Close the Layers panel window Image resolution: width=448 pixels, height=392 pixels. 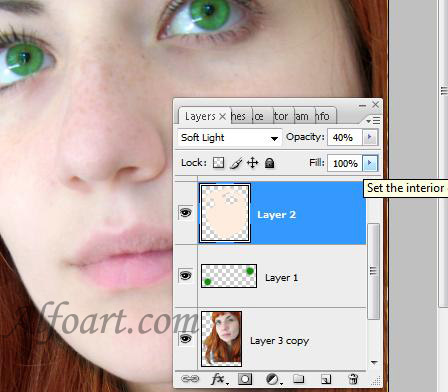375,105
